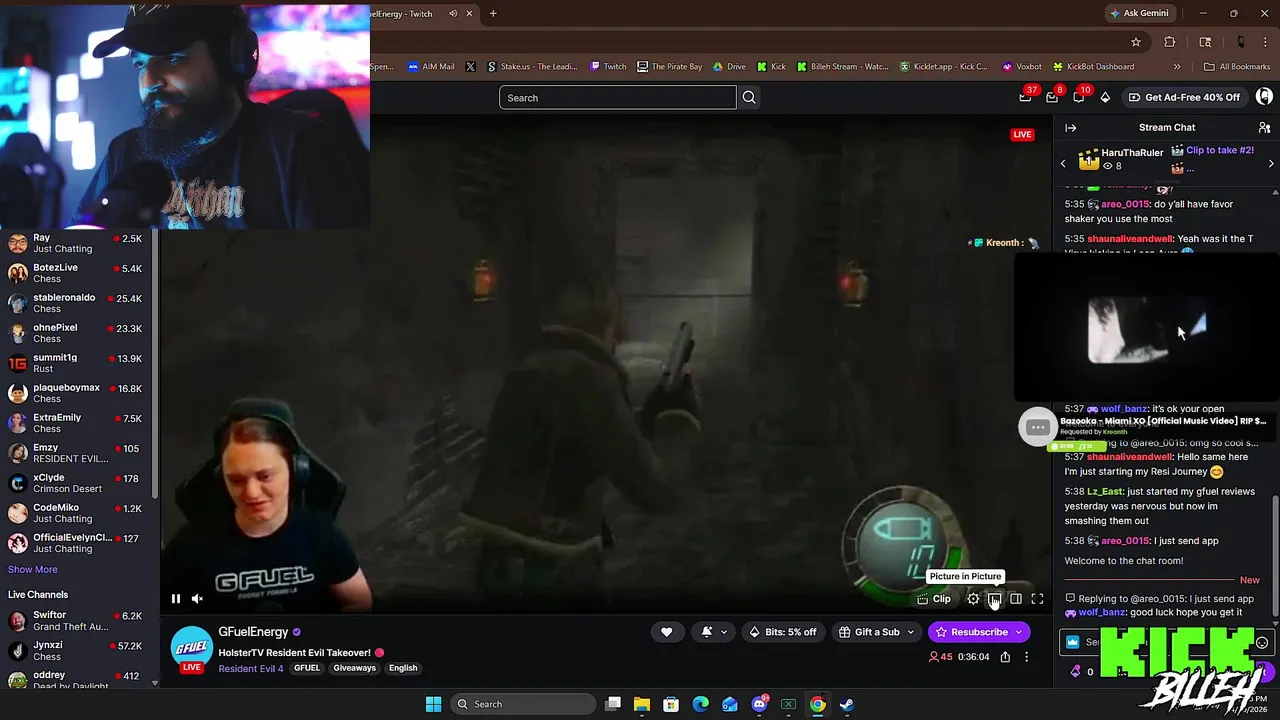
Task: Click the Twitch bookmark in bookmarks bar
Action: click(x=608, y=67)
